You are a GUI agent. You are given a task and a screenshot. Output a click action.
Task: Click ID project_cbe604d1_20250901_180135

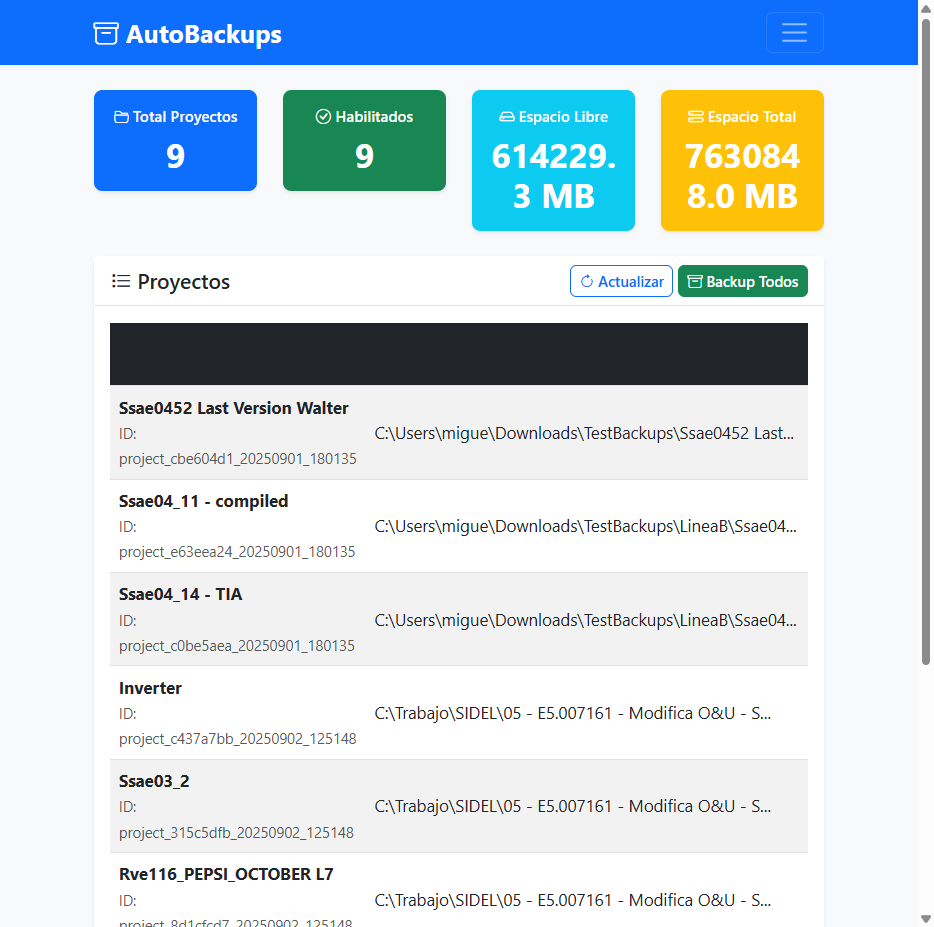click(x=238, y=459)
